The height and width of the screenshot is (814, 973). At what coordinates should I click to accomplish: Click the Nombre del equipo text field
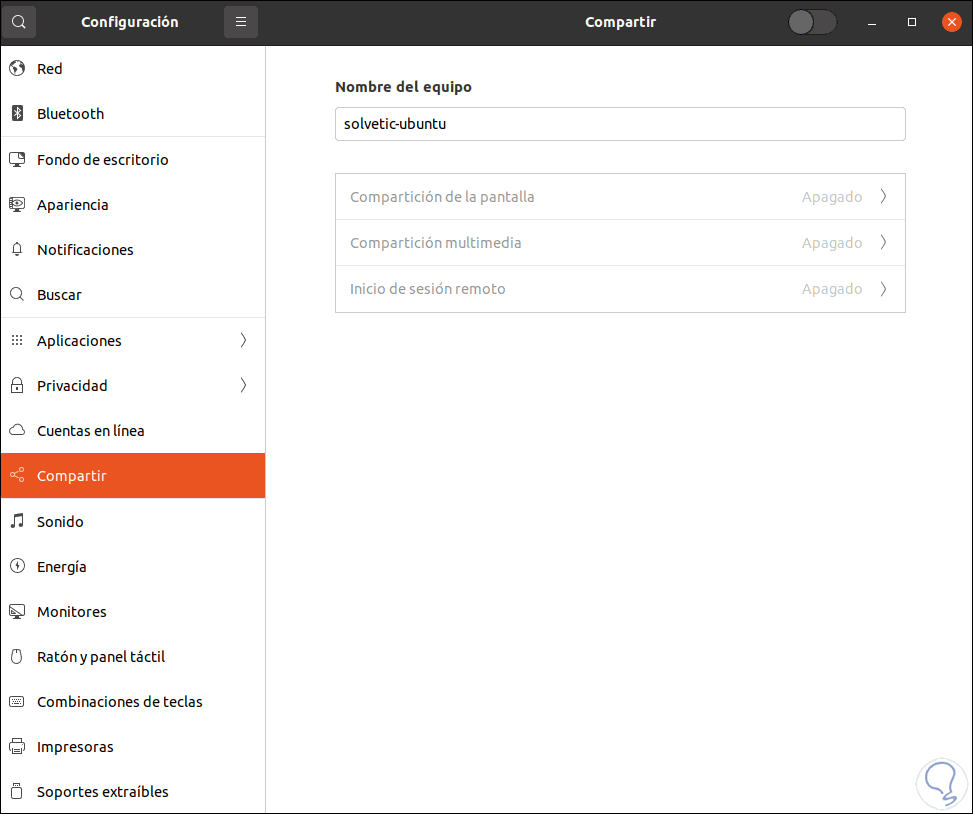point(620,125)
